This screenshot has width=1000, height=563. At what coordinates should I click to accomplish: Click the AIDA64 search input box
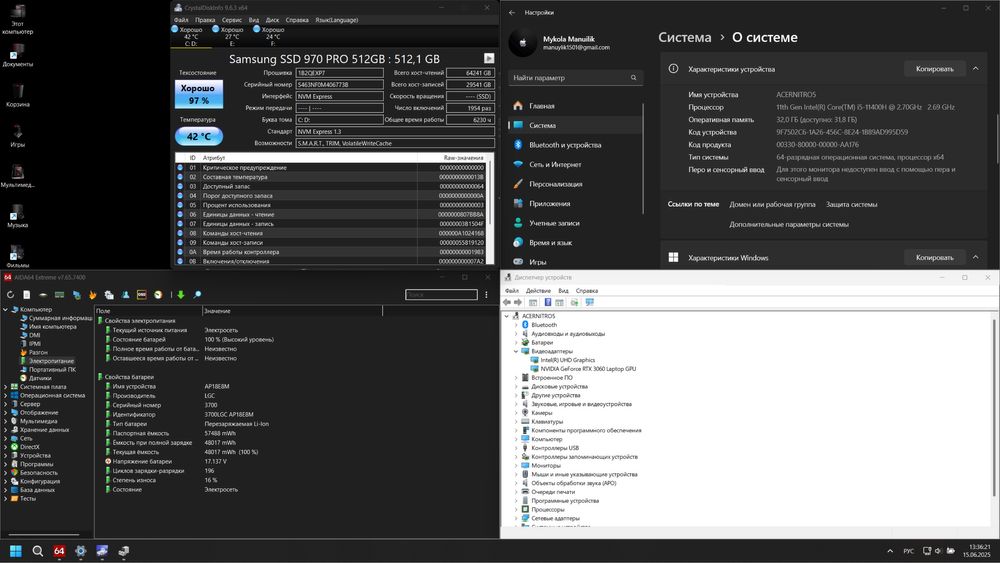(x=441, y=295)
